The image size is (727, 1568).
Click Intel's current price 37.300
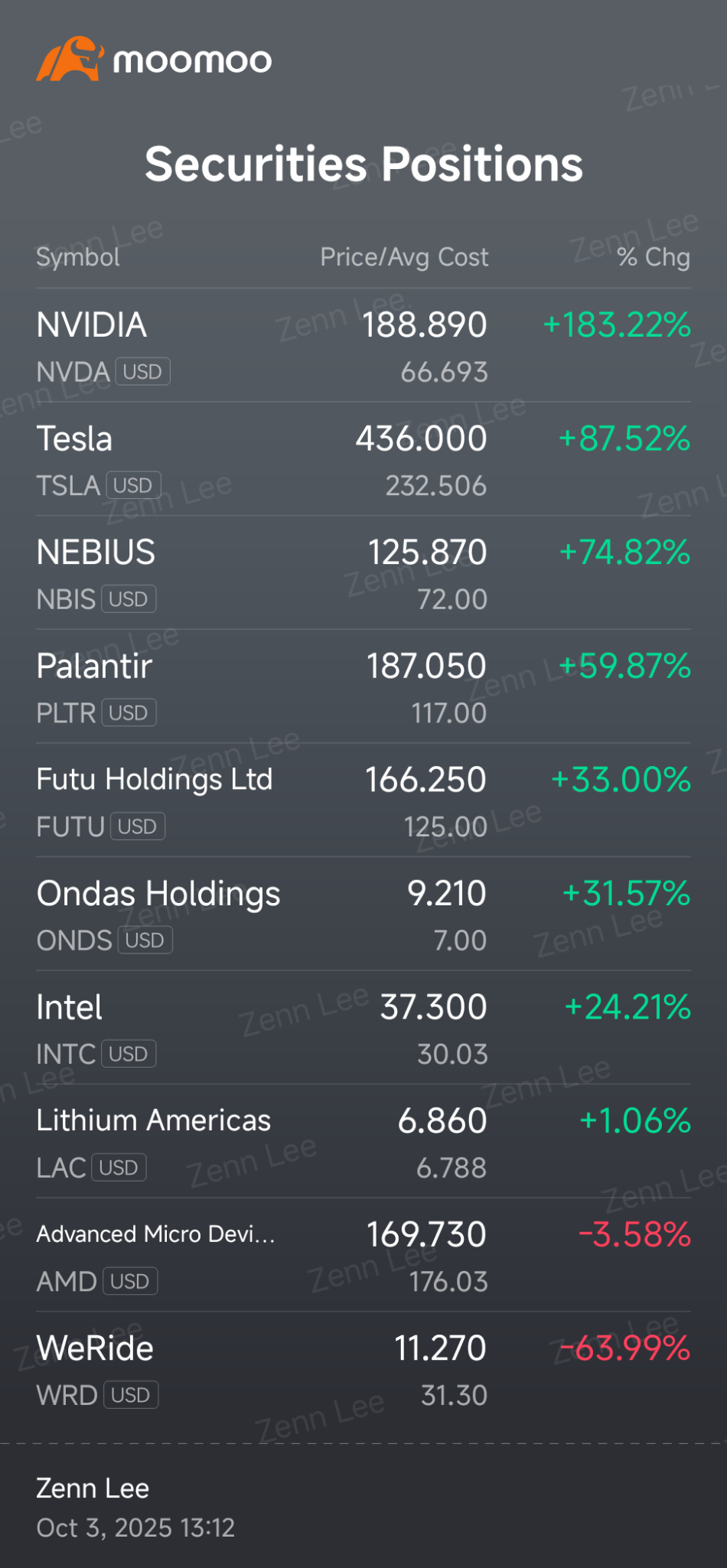[434, 1007]
